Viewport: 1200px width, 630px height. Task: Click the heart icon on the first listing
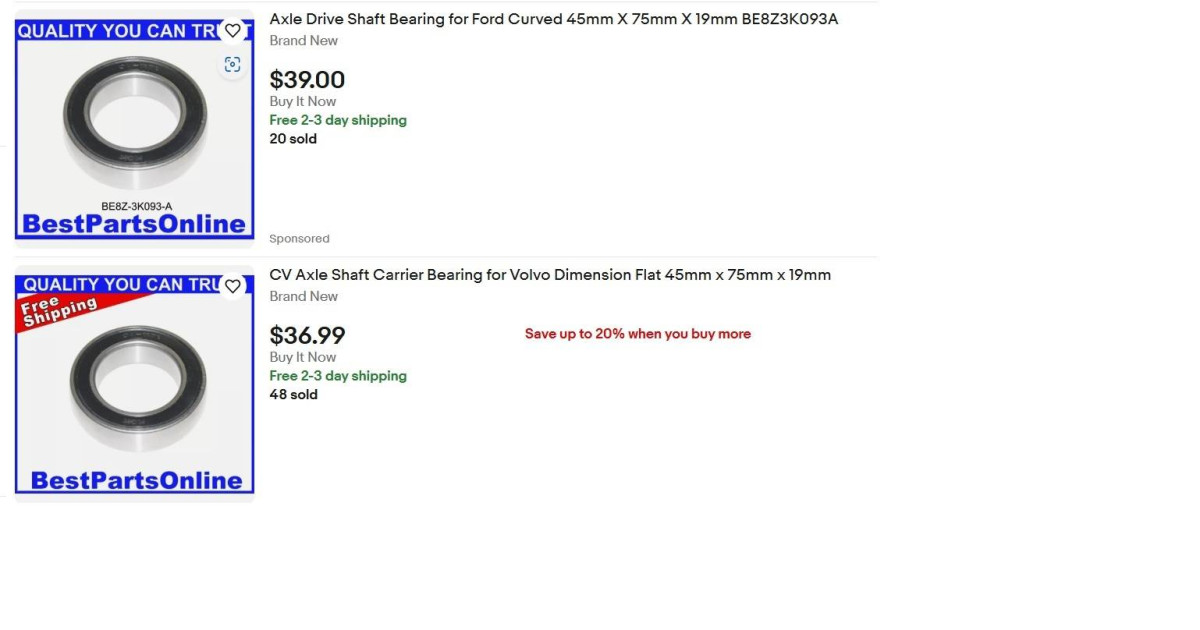232,31
